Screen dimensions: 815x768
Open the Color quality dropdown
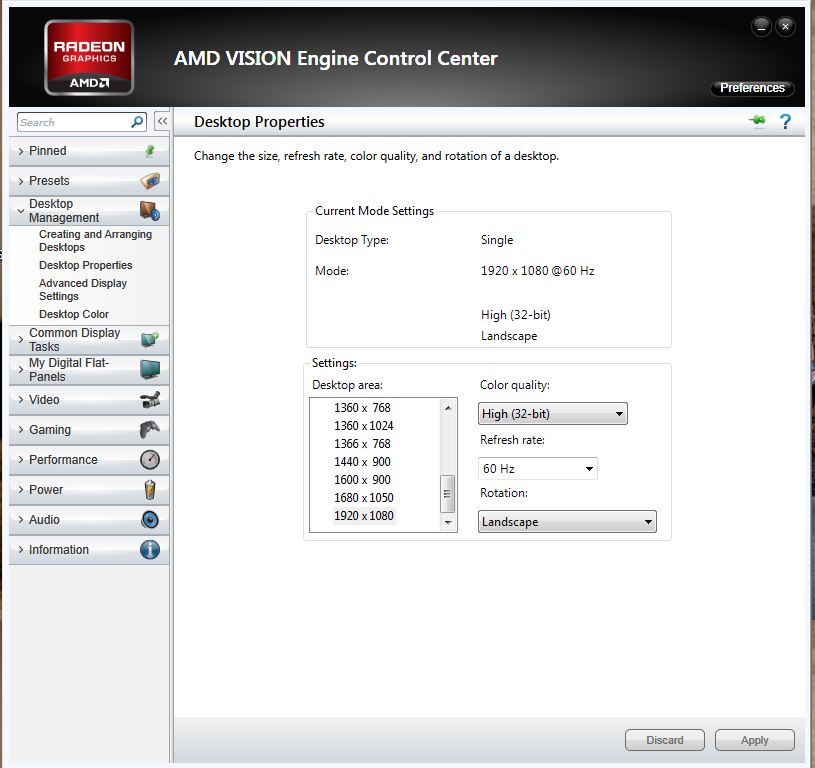pyautogui.click(x=553, y=414)
